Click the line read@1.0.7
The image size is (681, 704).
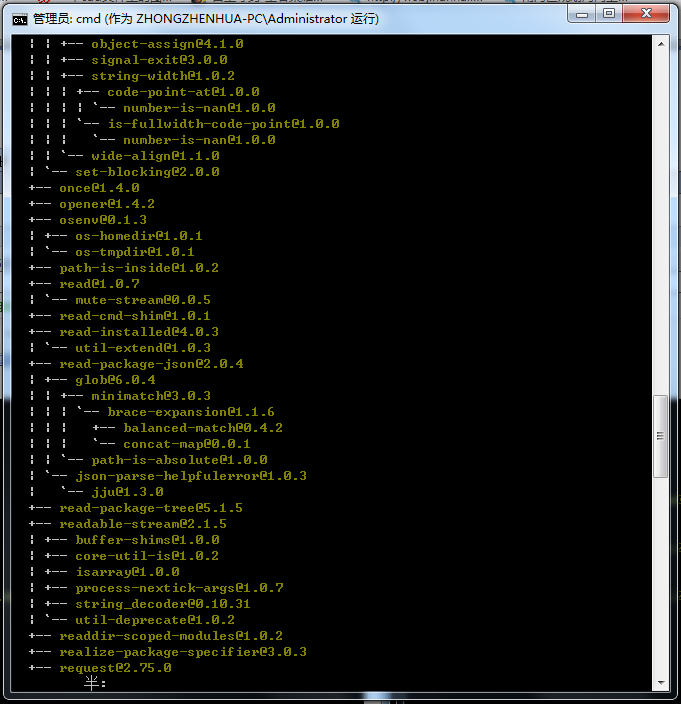(x=99, y=284)
